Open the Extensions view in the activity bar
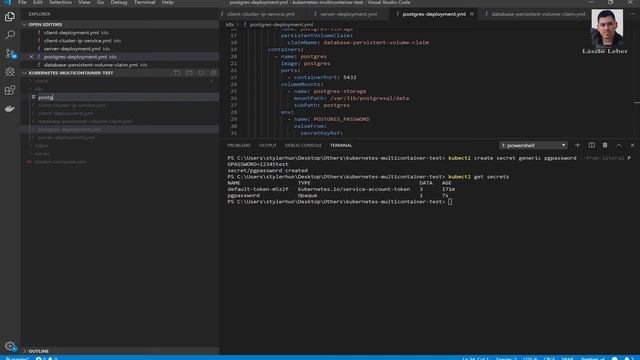640x360 pixels. (x=10, y=90)
